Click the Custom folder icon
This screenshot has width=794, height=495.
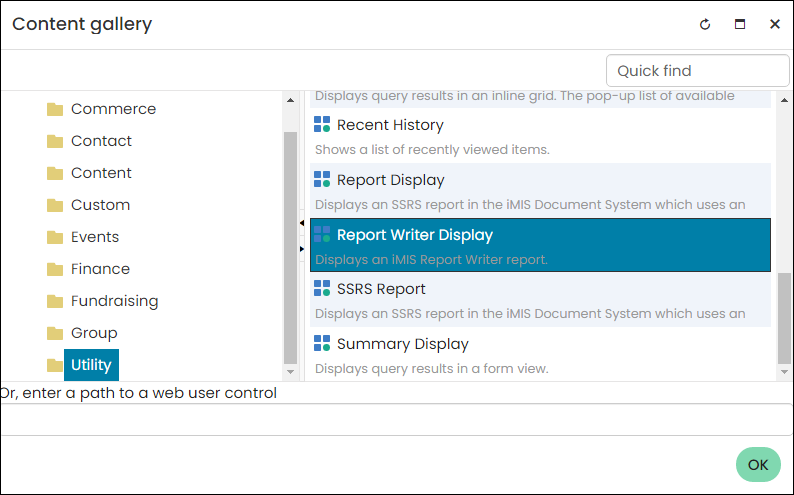[x=55, y=205]
